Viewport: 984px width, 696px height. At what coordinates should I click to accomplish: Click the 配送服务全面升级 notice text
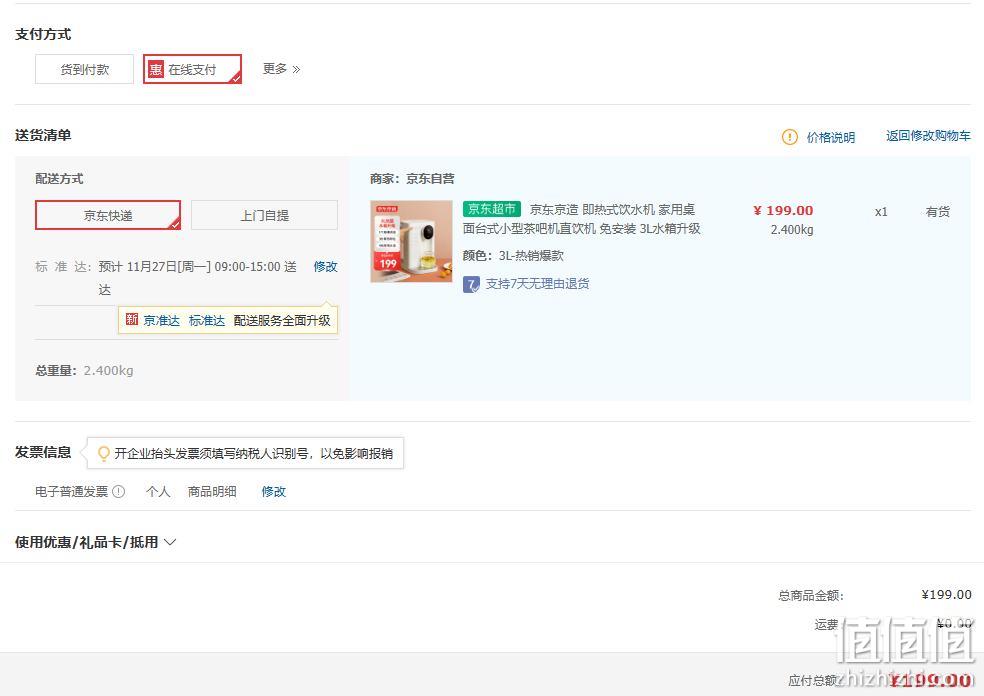click(282, 321)
